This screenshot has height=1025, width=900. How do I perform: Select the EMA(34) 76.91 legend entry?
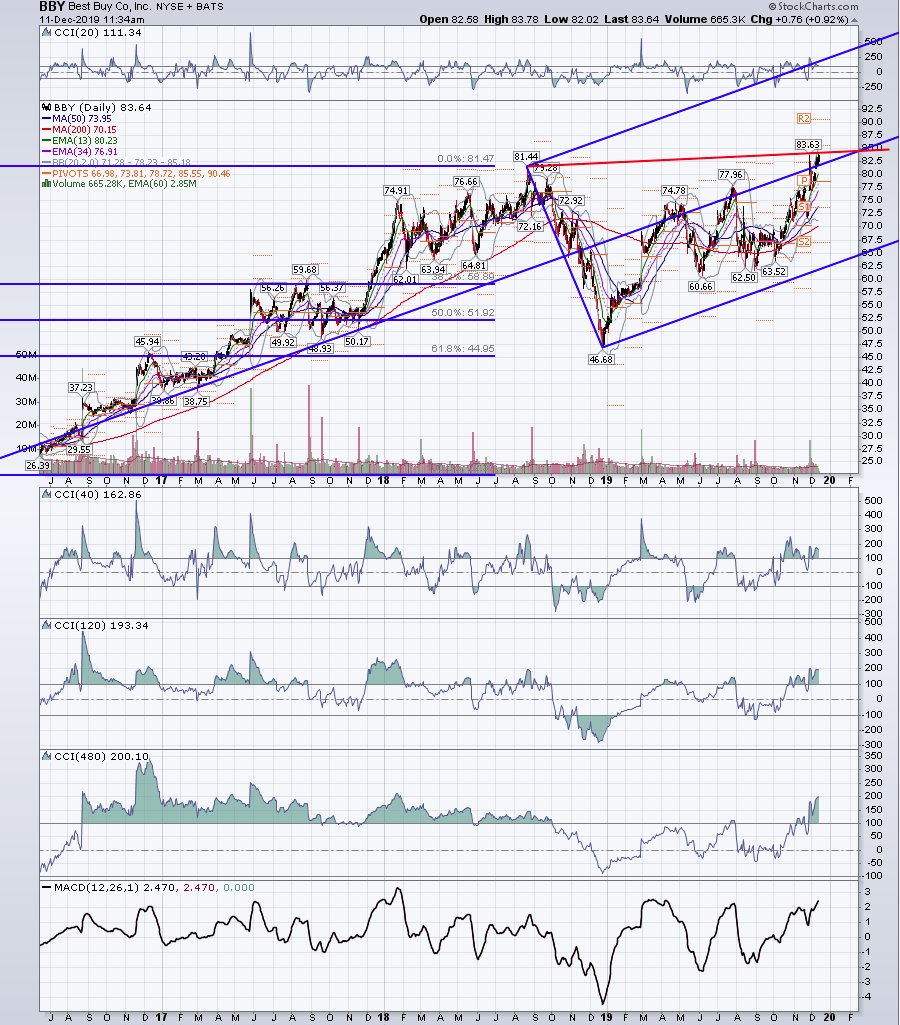[80, 152]
